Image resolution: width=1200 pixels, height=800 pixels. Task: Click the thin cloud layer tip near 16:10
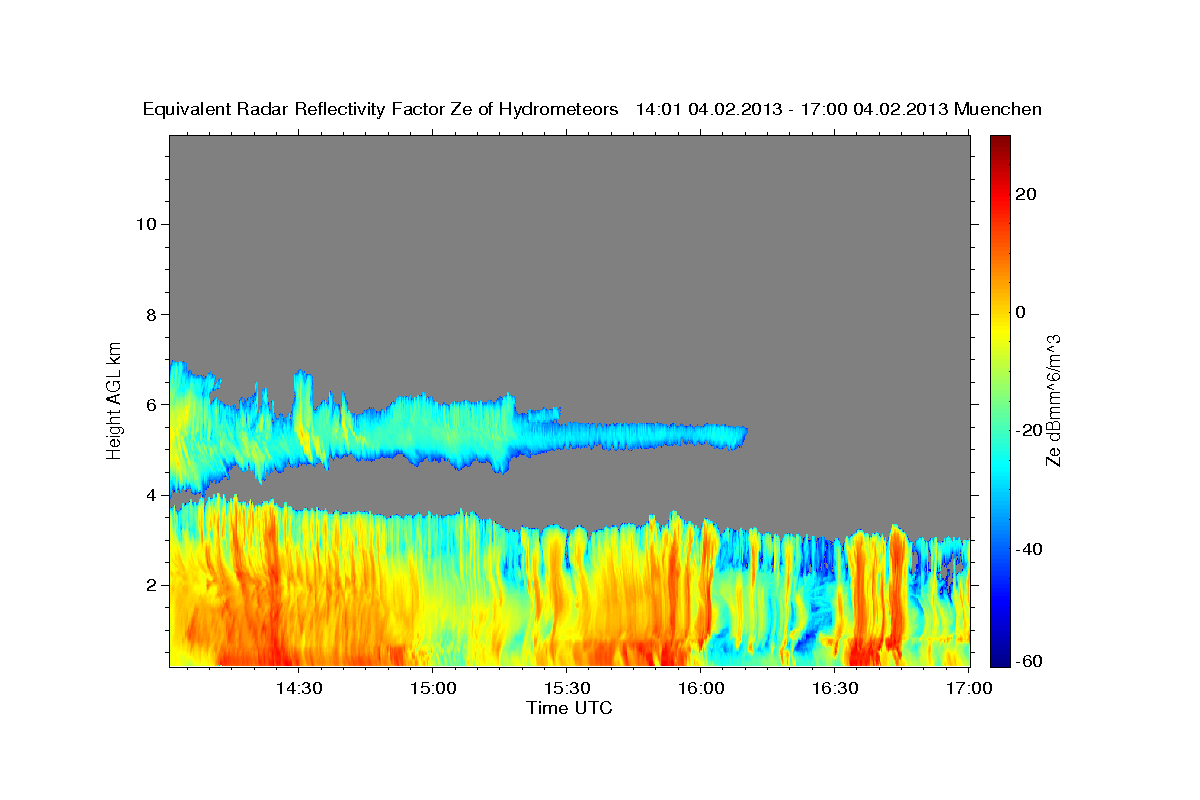click(738, 436)
